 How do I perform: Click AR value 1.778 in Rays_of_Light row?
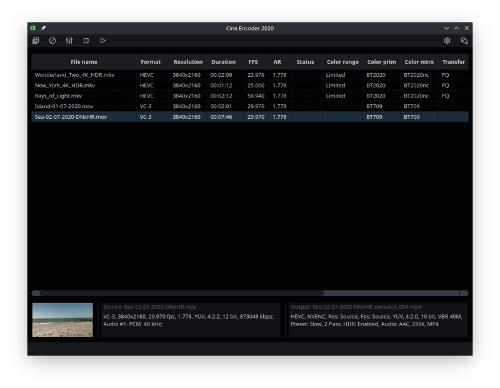(x=279, y=96)
